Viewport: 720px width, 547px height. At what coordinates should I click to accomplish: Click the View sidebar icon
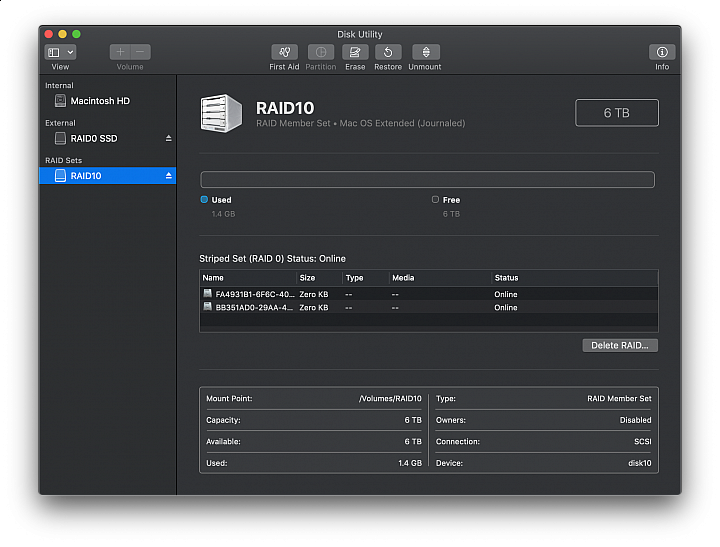click(54, 52)
